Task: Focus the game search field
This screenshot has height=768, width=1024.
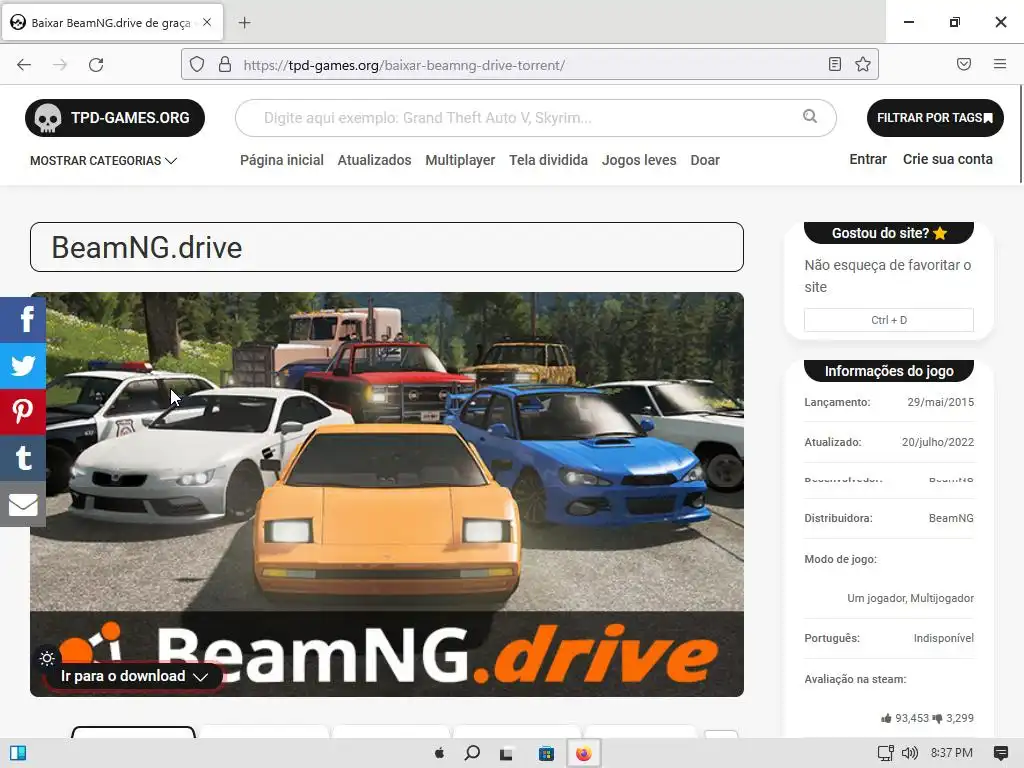Action: (x=536, y=118)
